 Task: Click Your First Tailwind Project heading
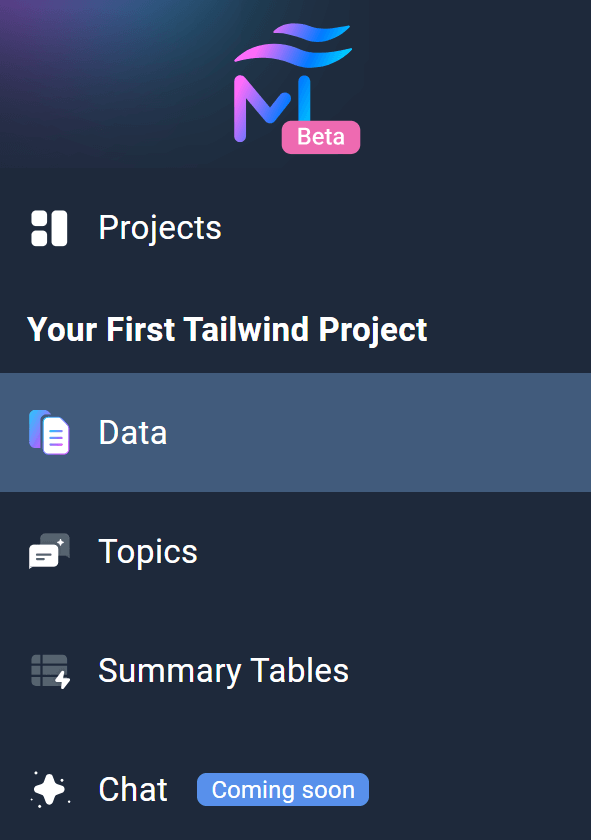coord(227,329)
